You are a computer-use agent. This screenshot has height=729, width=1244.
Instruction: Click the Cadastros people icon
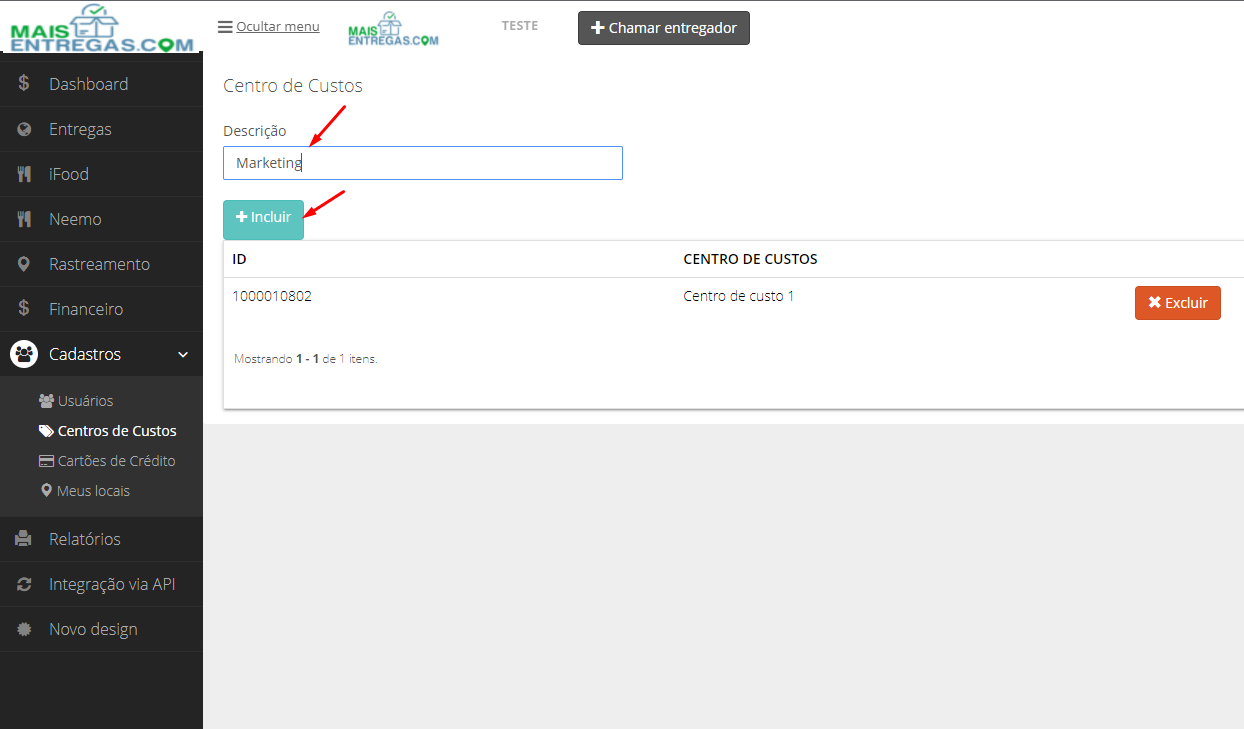24,354
